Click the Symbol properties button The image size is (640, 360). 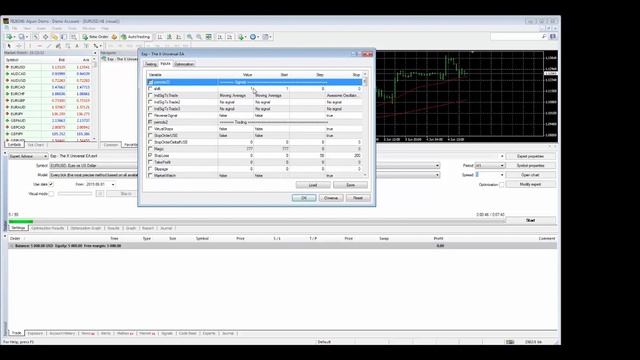pos(531,166)
